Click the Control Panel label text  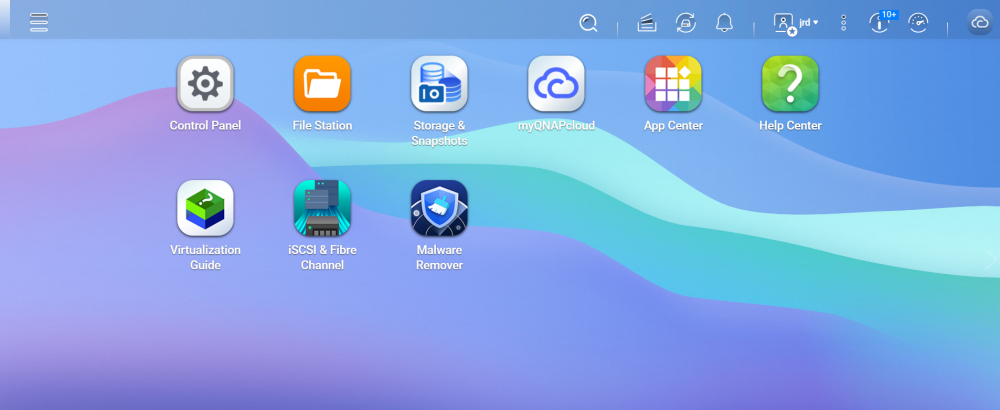pos(205,126)
